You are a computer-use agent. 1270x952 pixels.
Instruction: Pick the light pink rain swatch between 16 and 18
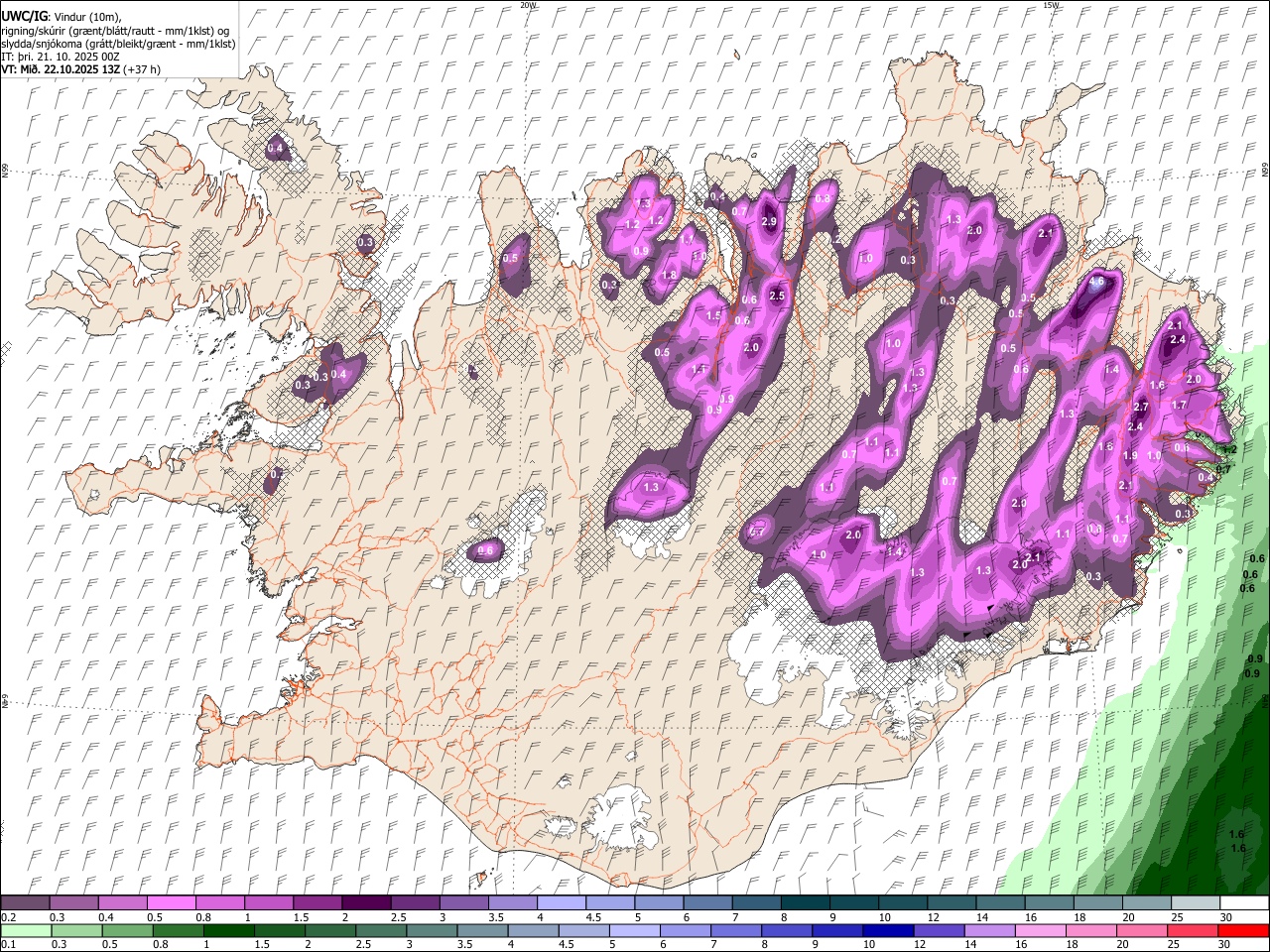point(1041,930)
